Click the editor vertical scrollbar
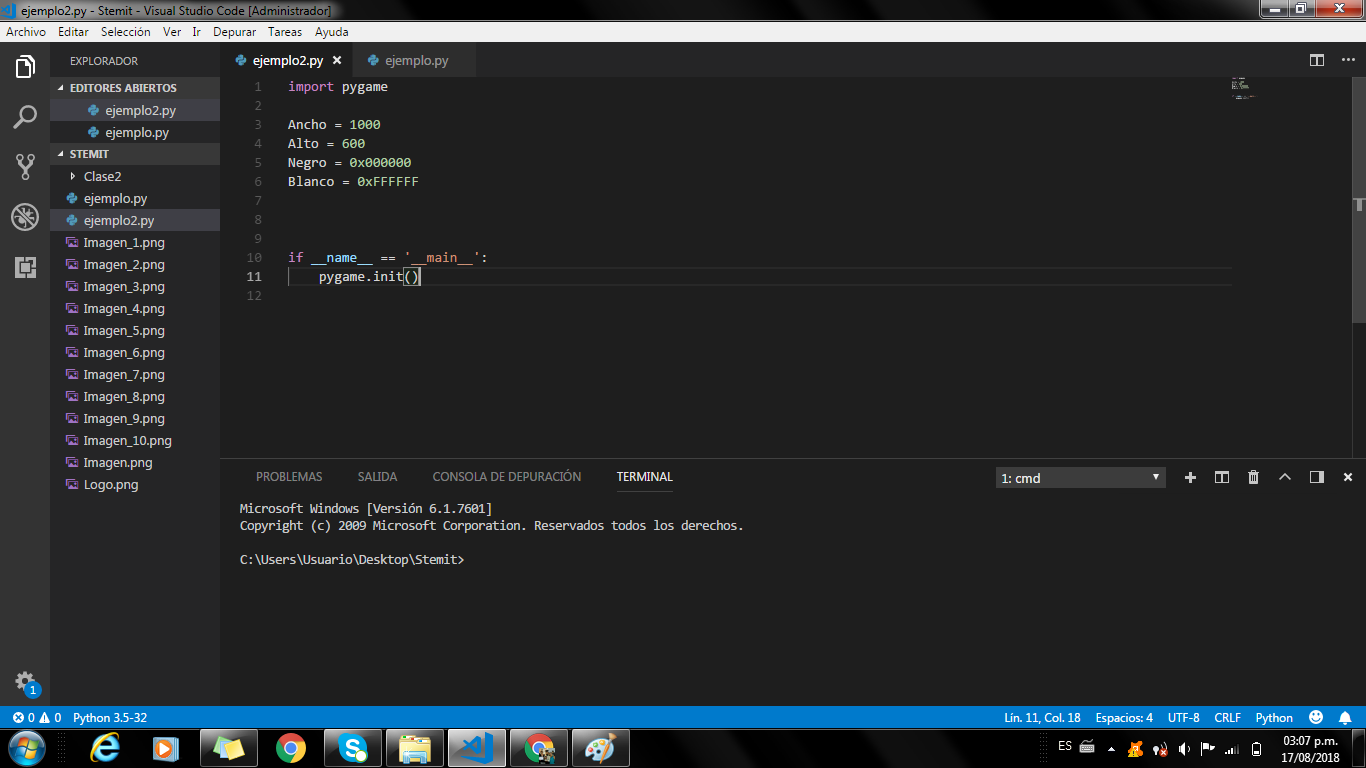The image size is (1366, 768). [1359, 200]
